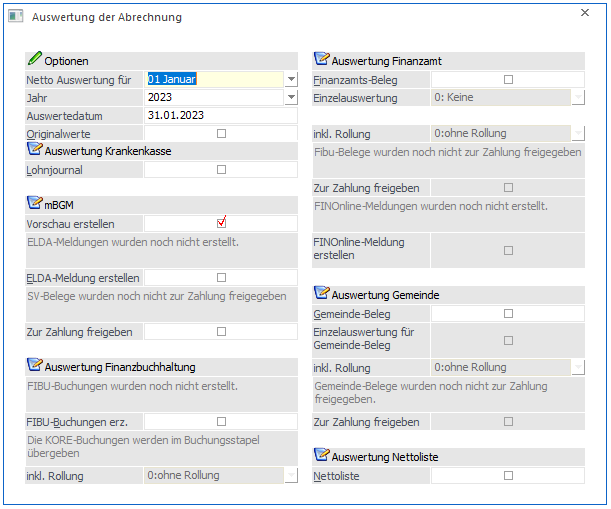Click the mBGM section icon
Screen dimensions: 611x509
pyautogui.click(x=35, y=203)
